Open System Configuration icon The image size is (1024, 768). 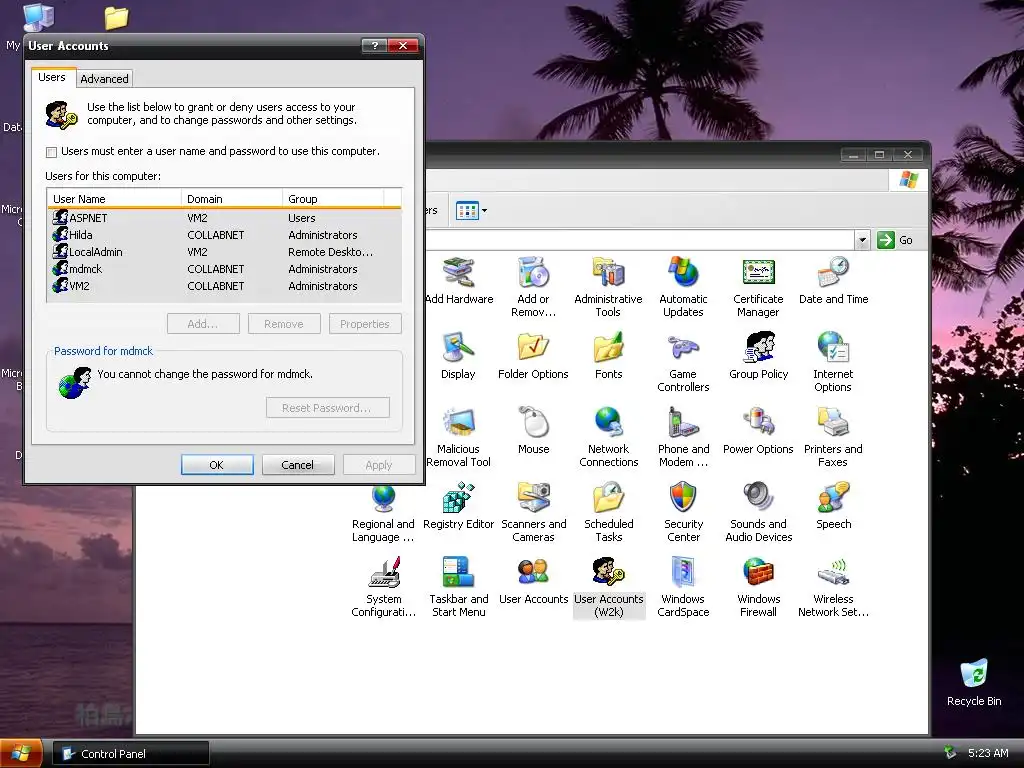coord(383,588)
